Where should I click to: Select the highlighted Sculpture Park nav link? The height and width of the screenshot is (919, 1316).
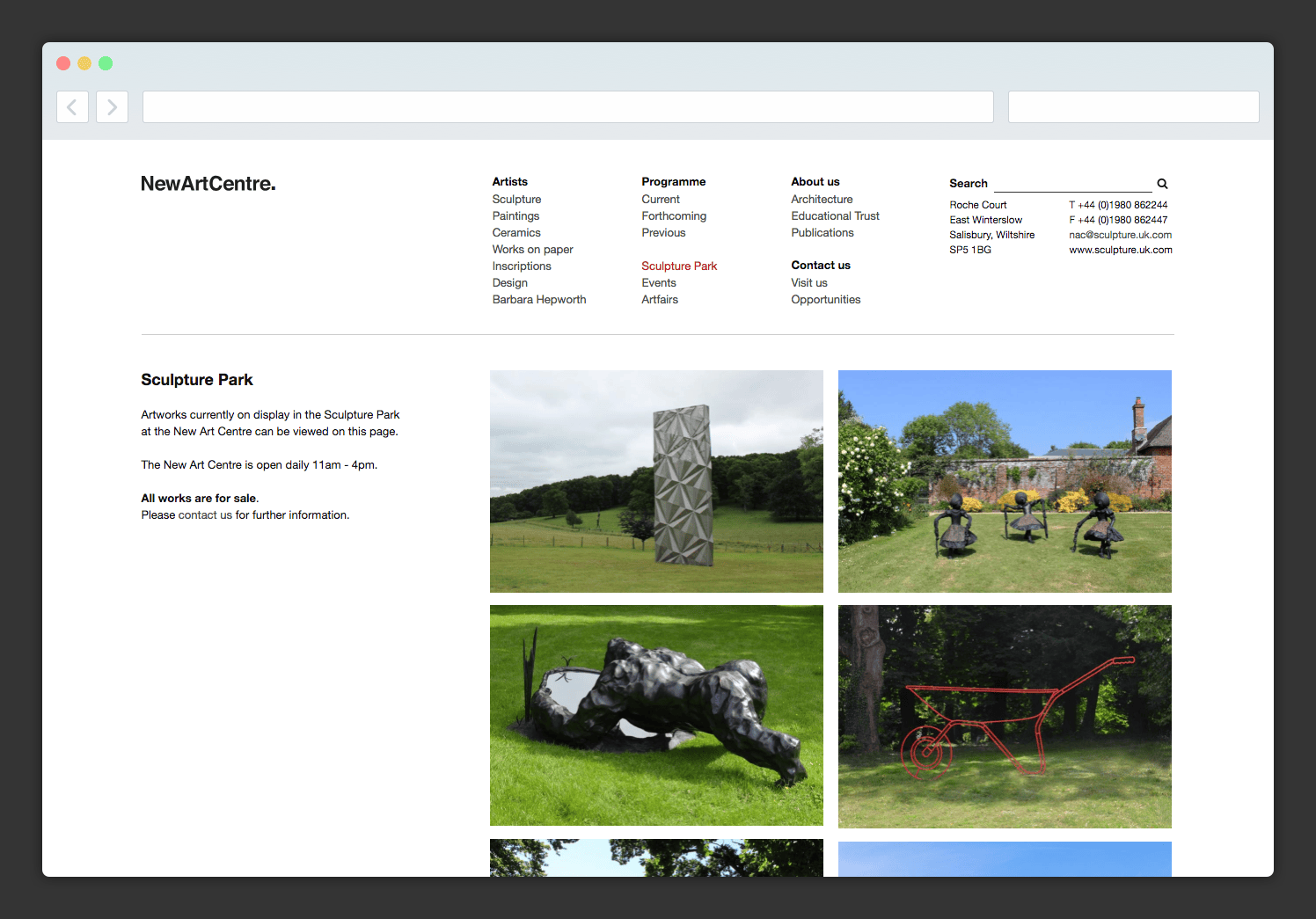point(679,266)
